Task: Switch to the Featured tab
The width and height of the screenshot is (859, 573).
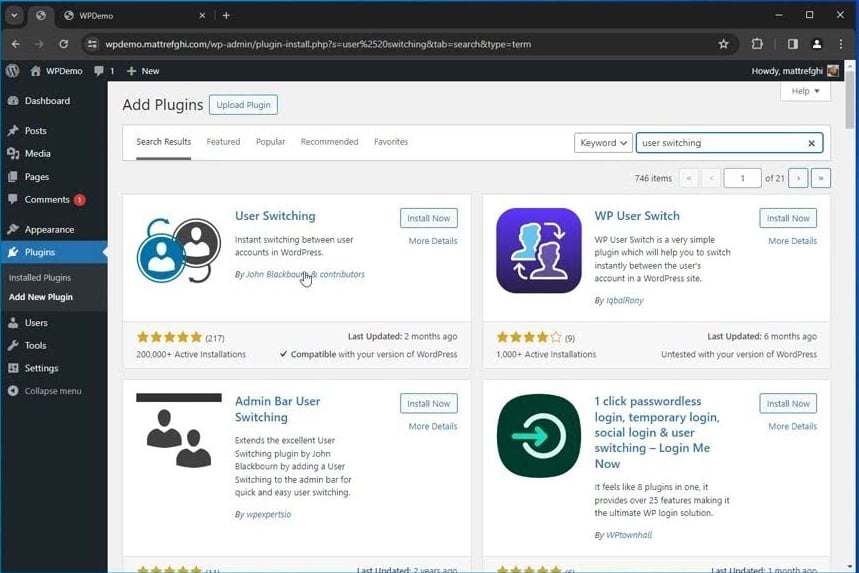Action: pyautogui.click(x=223, y=141)
